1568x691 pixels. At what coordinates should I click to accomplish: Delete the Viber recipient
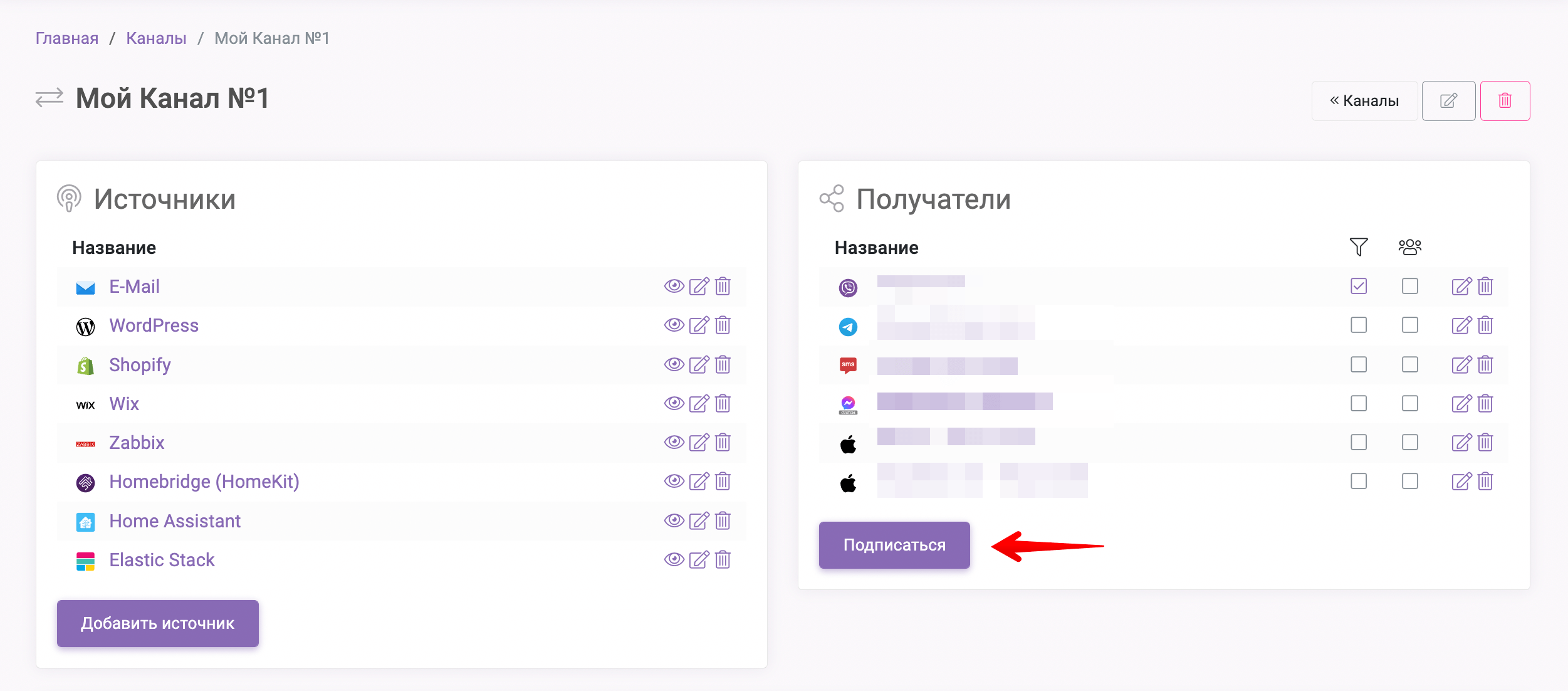(1485, 286)
